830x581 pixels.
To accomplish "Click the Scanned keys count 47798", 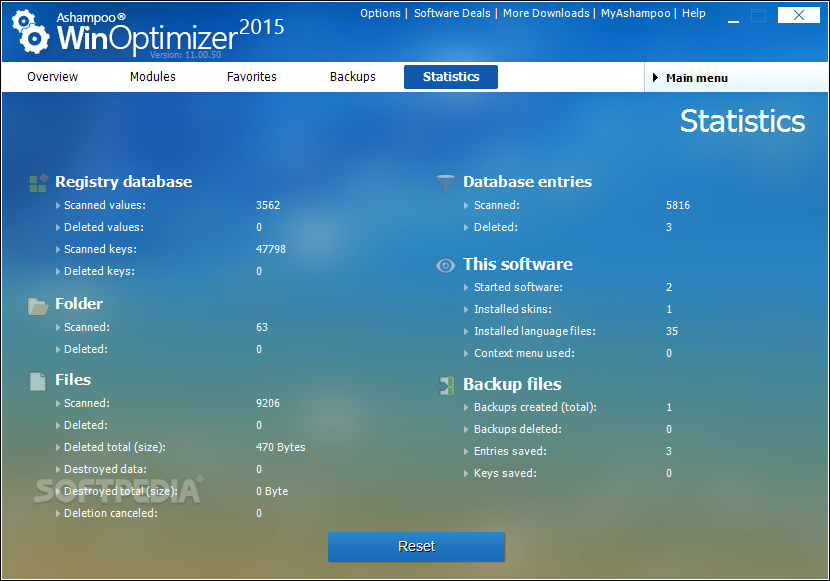I will pyautogui.click(x=270, y=249).
